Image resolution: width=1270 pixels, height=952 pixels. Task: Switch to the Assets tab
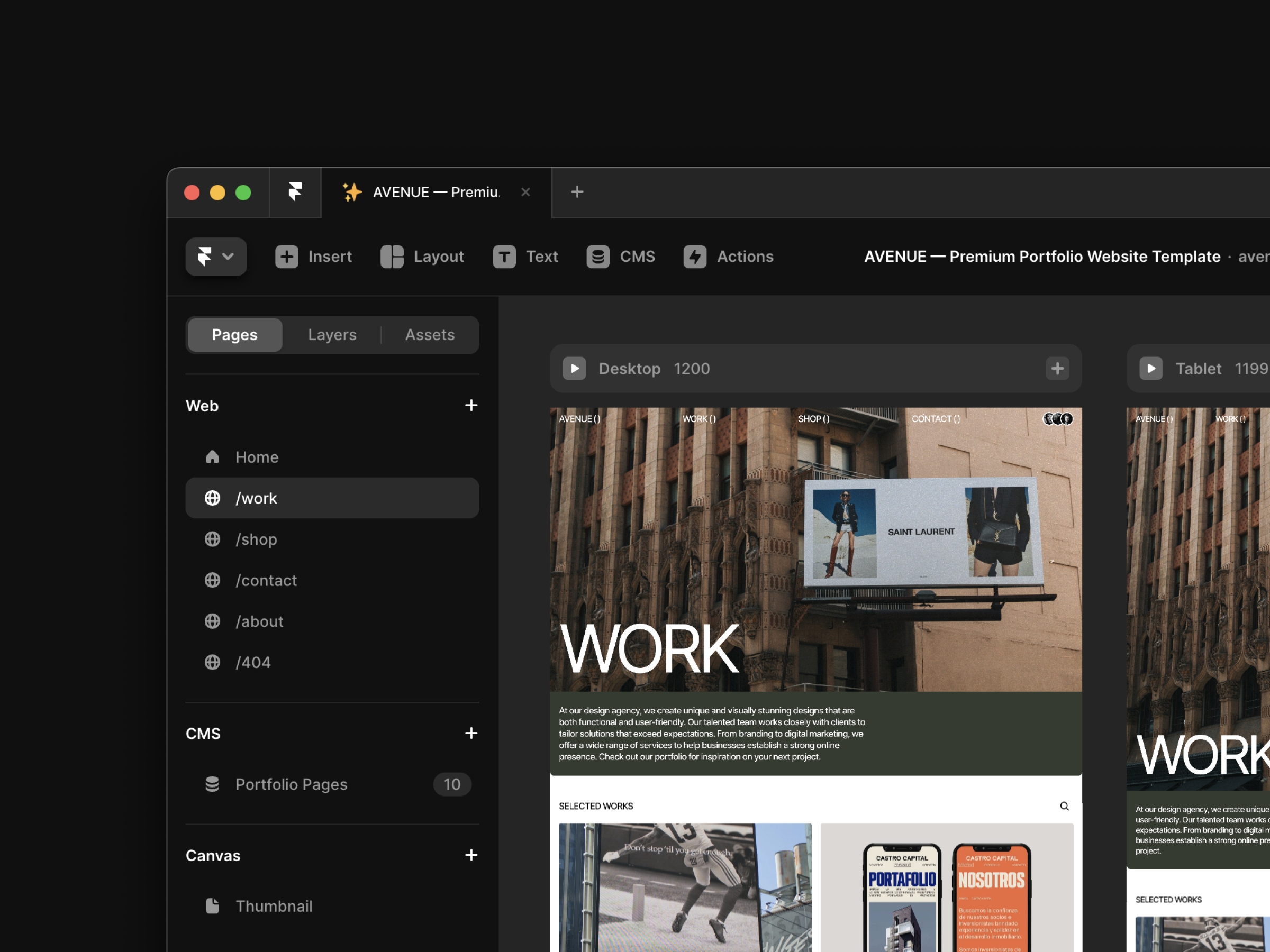(x=430, y=335)
